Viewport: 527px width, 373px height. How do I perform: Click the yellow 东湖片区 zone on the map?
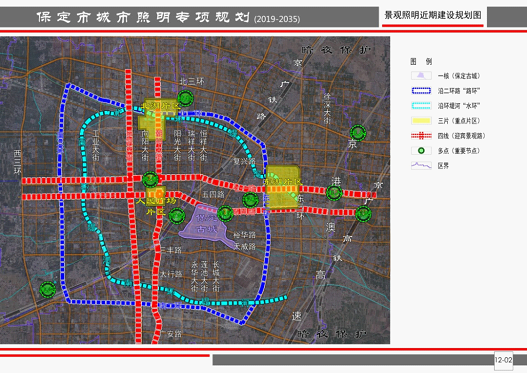click(x=282, y=187)
